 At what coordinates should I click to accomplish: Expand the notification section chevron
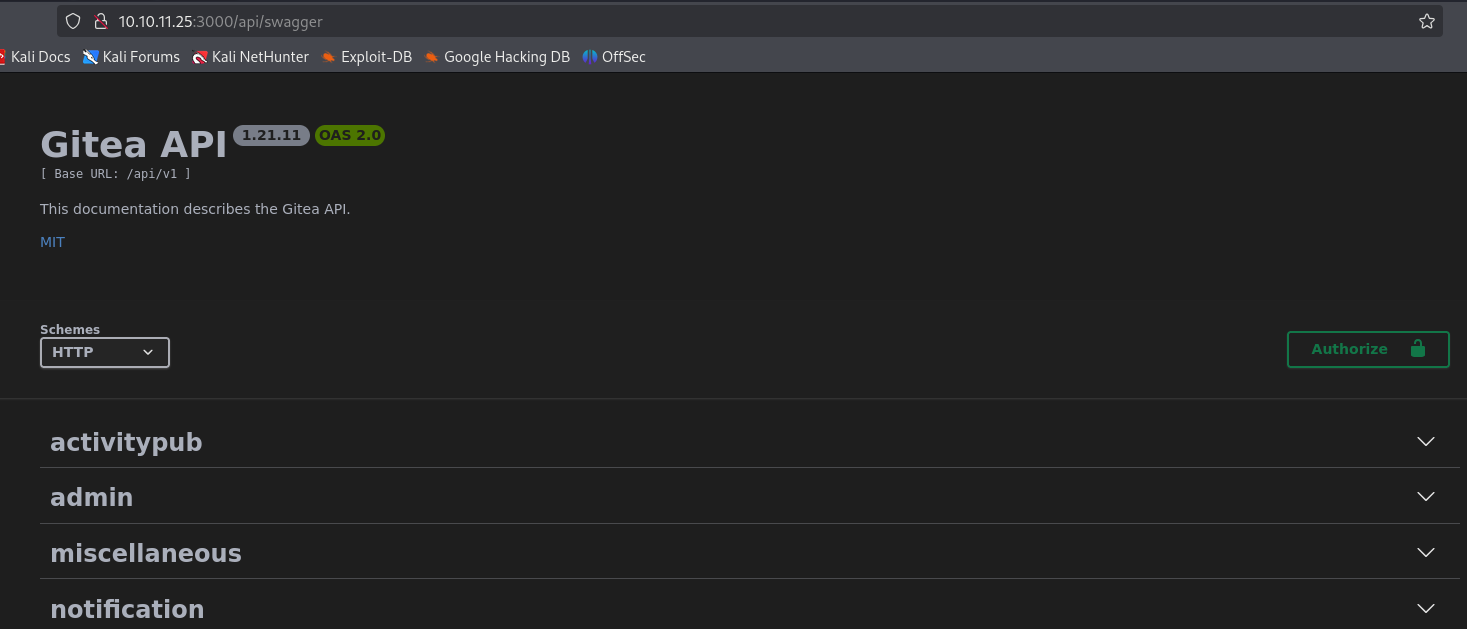point(1426,608)
